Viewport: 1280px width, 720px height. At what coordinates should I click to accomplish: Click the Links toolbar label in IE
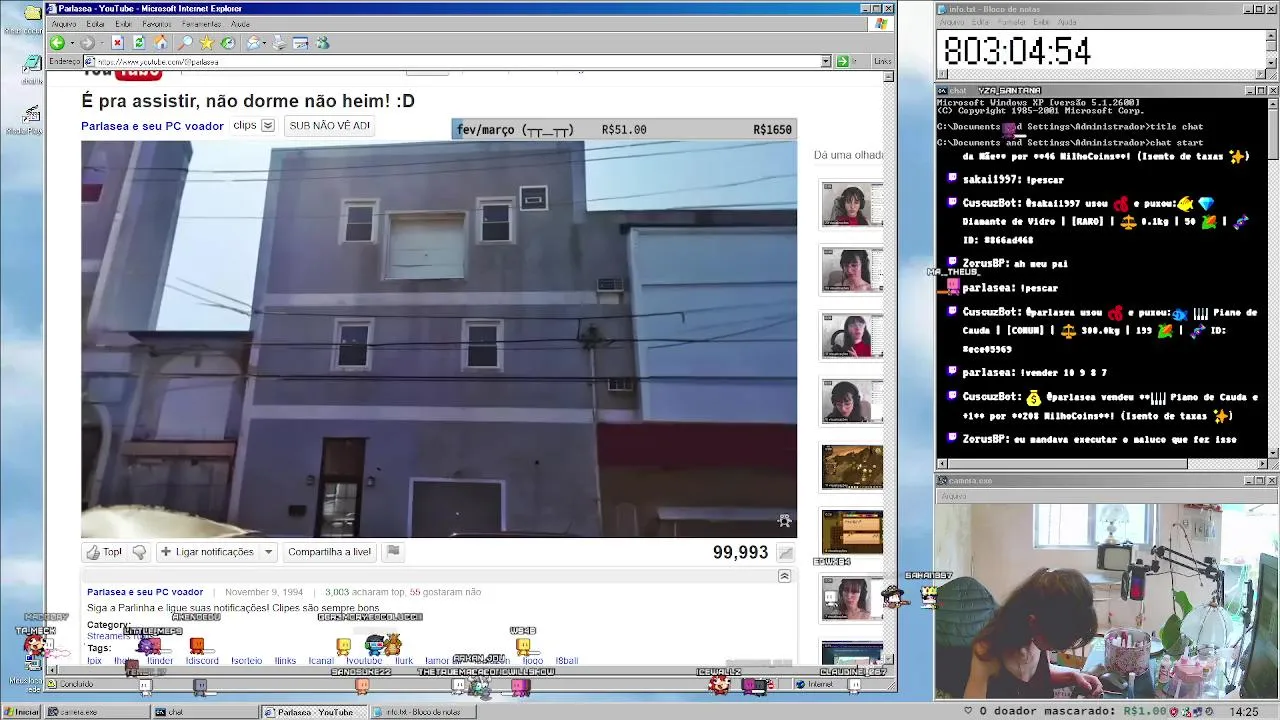tap(882, 61)
